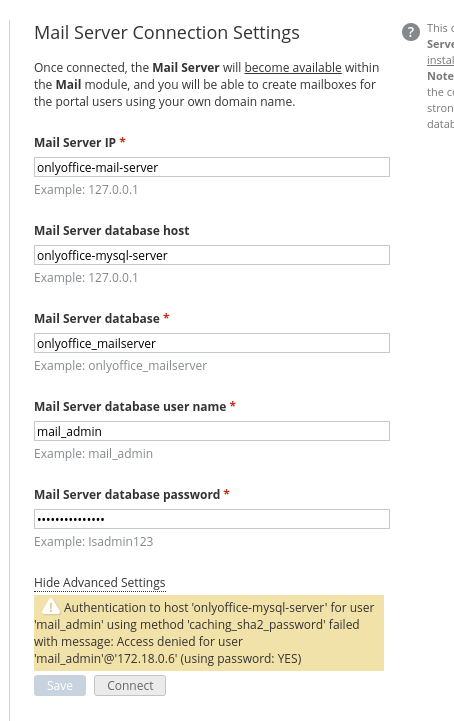Click the Connect button
This screenshot has width=454, height=721.
coord(130,686)
